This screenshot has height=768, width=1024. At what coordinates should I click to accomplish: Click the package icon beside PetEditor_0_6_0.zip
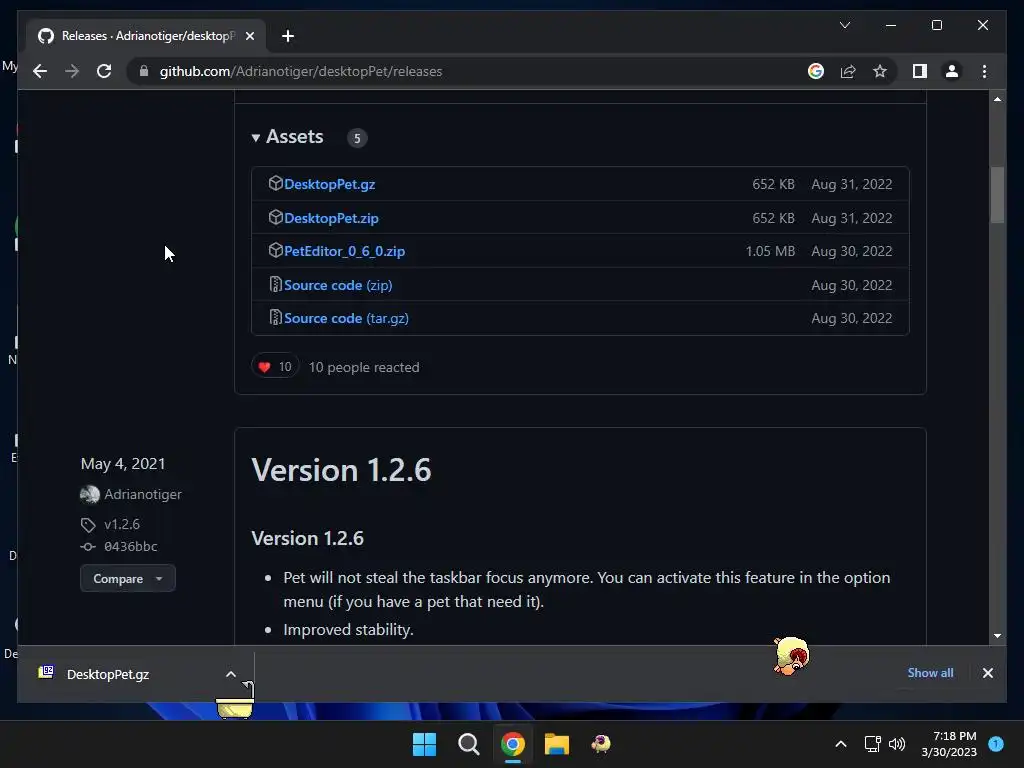coord(275,251)
